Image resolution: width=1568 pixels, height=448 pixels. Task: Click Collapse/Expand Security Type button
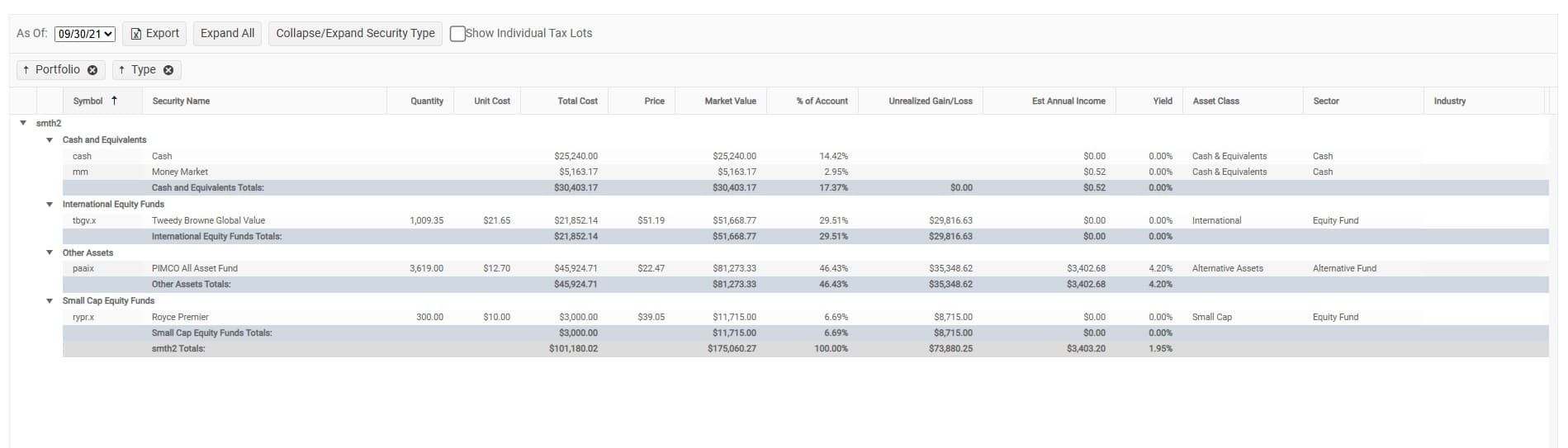click(x=355, y=34)
